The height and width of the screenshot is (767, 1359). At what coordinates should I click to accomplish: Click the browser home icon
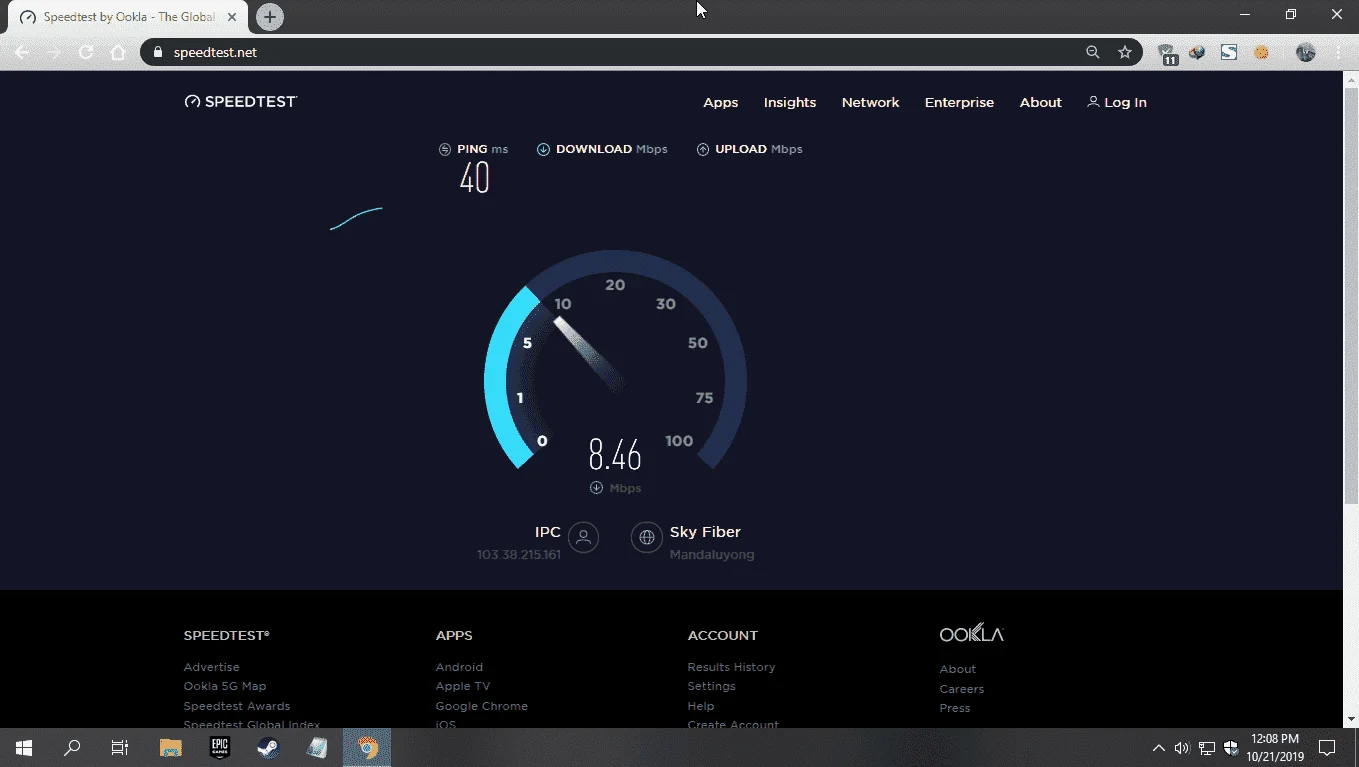coord(118,52)
